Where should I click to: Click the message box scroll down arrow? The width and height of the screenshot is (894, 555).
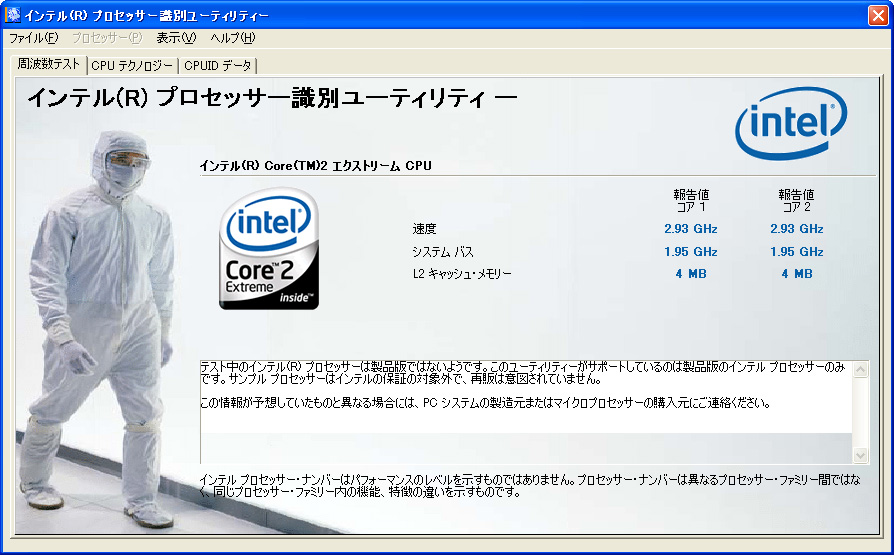860,455
